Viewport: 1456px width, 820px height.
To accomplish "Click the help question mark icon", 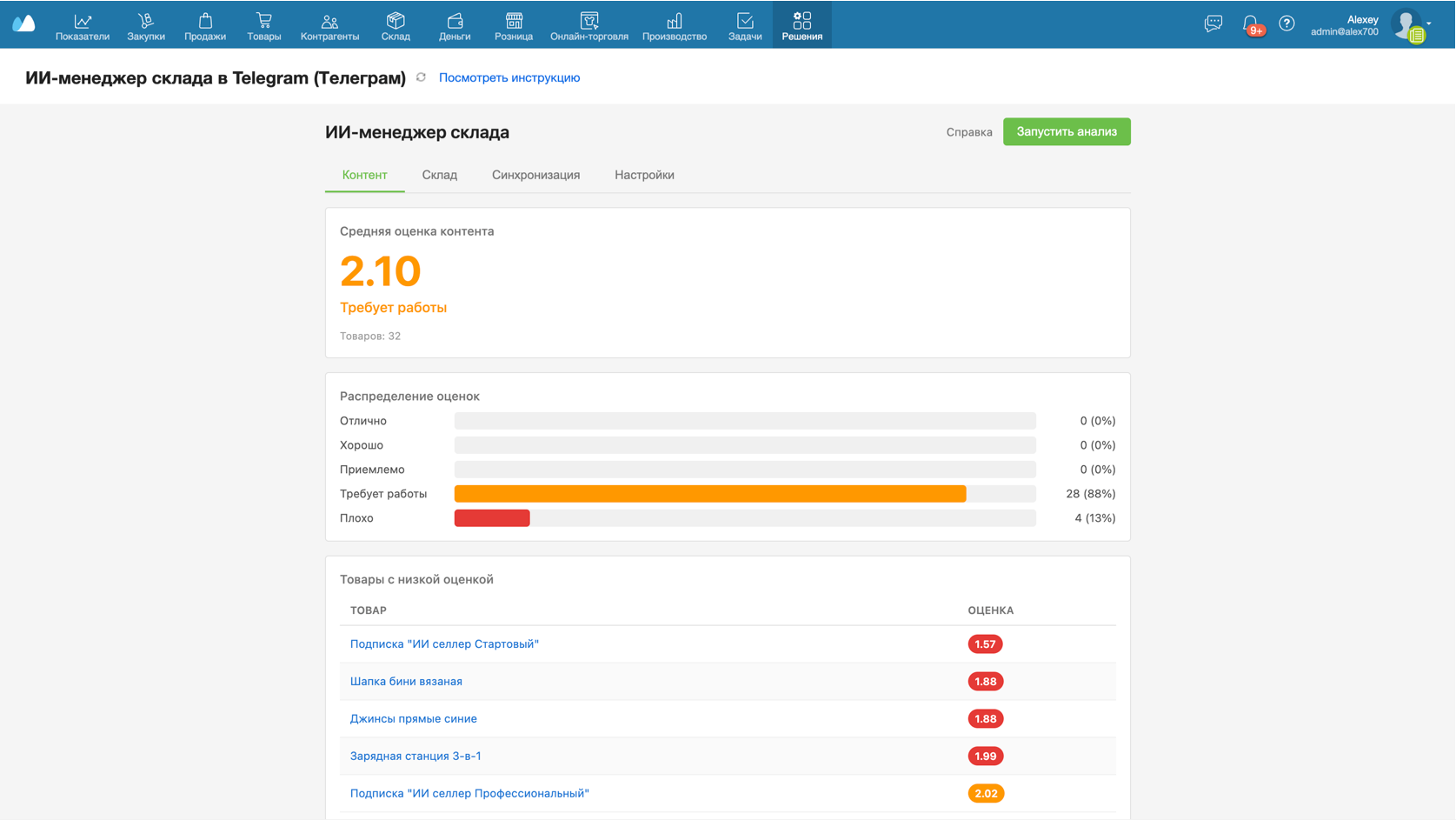I will [x=1286, y=24].
